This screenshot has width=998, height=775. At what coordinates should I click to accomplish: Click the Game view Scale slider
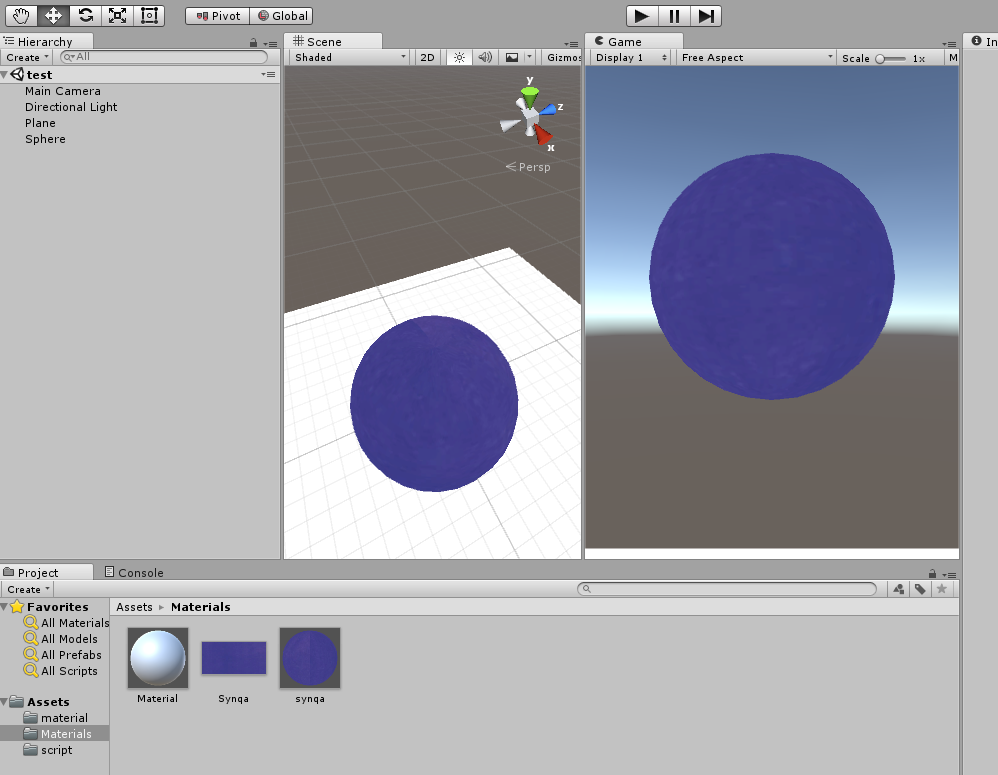click(x=890, y=59)
